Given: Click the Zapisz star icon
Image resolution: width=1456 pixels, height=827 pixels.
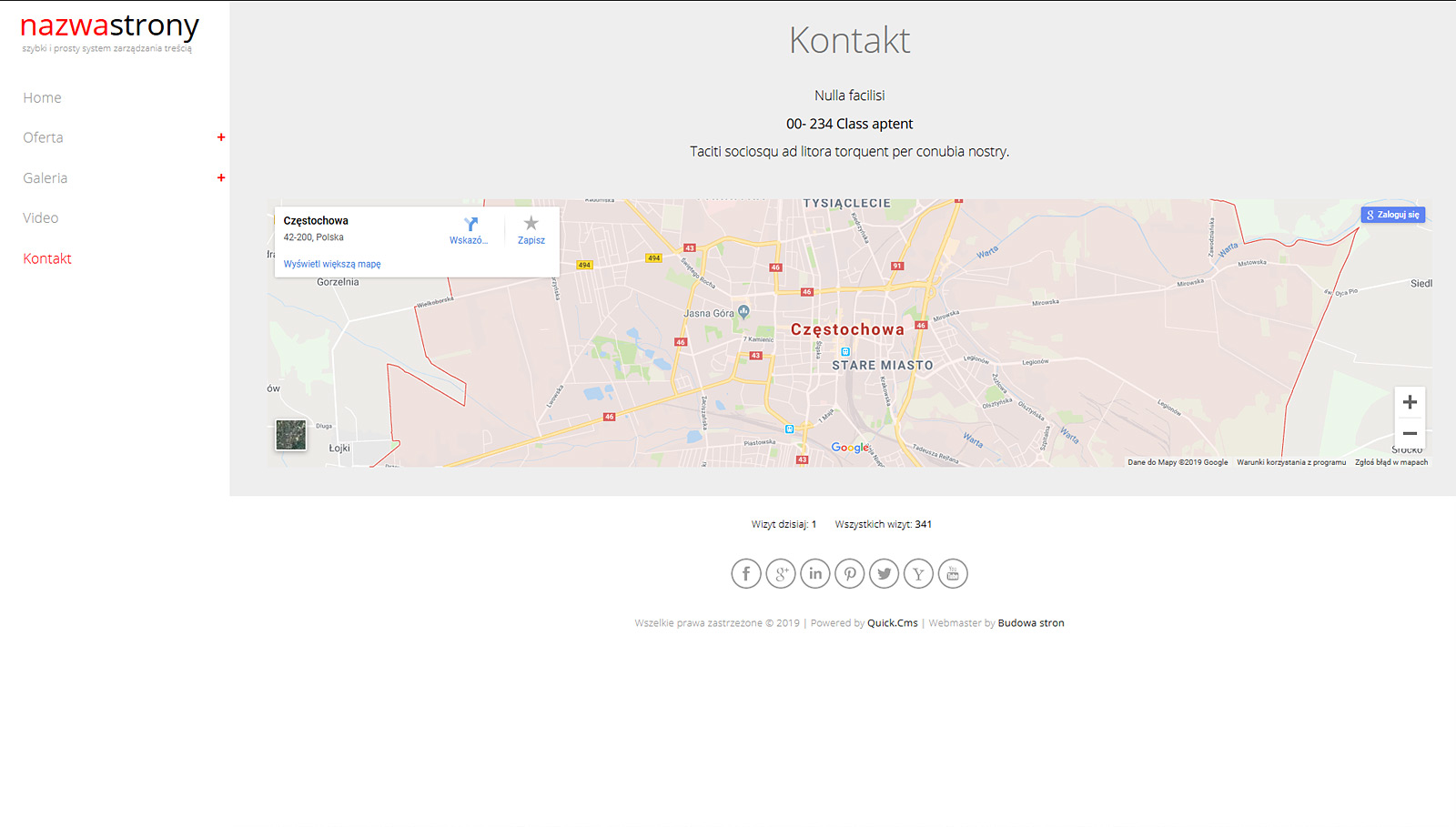Looking at the screenshot, I should (x=531, y=224).
